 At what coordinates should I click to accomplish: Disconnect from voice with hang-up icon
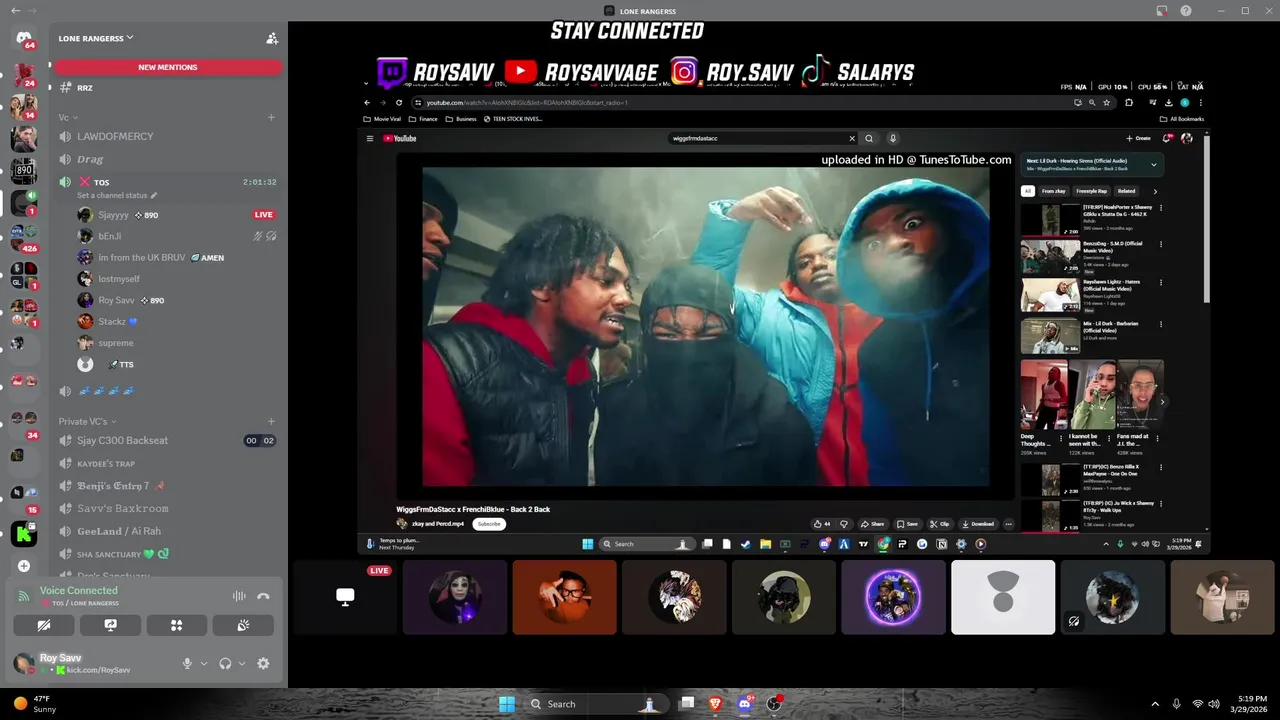[x=263, y=596]
